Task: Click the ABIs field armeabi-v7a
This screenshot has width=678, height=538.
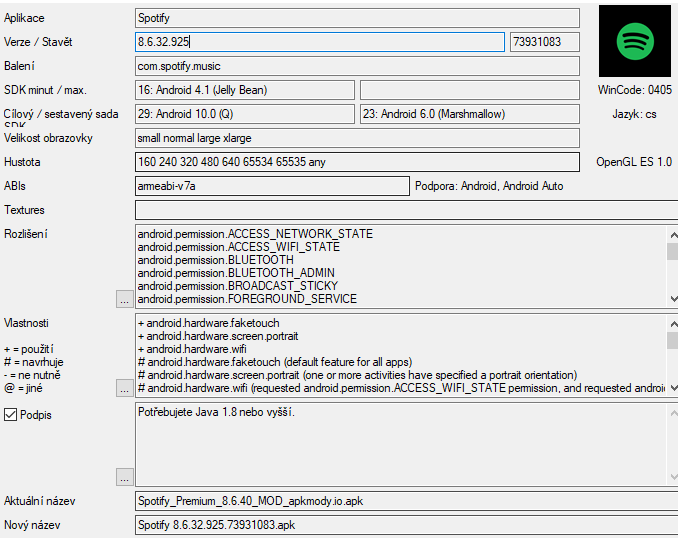Action: coord(272,186)
